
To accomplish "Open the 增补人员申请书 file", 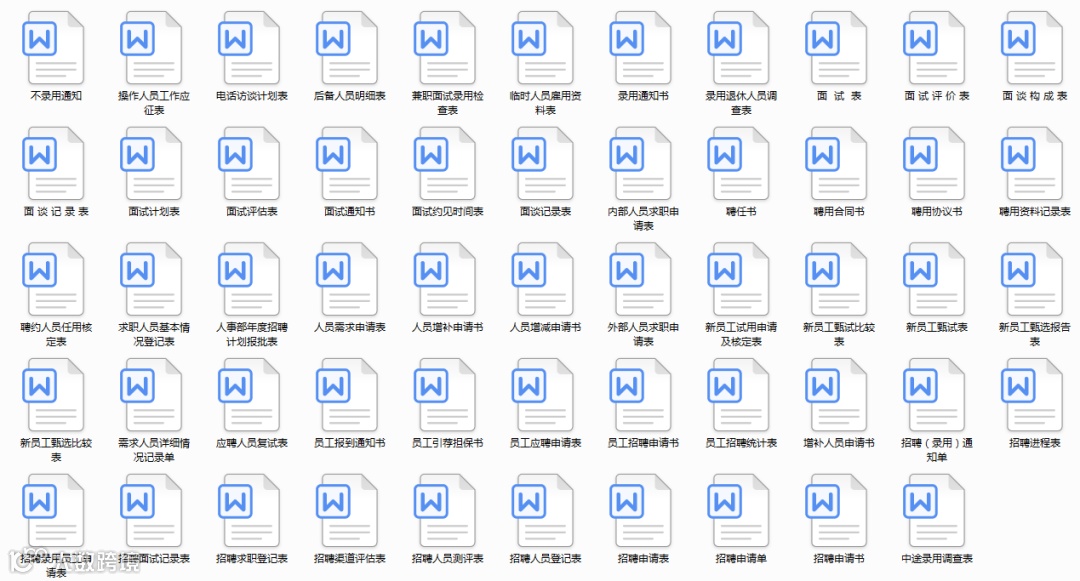I will [x=838, y=396].
